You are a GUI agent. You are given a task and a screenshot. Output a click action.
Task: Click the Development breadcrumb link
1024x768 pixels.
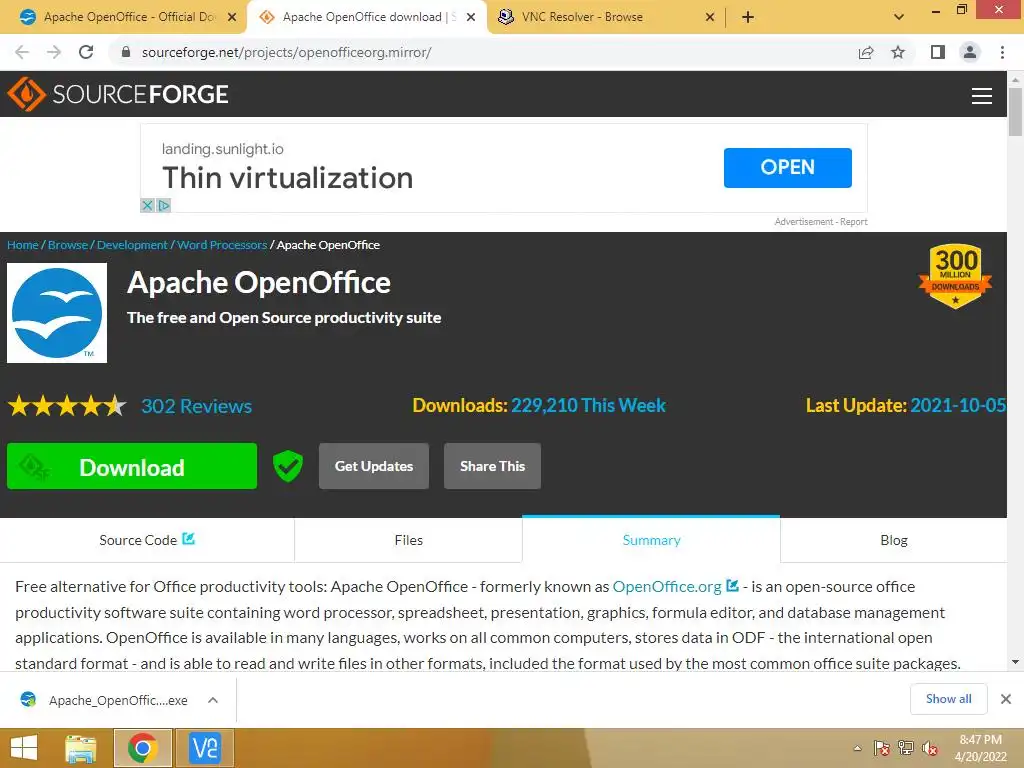(133, 245)
